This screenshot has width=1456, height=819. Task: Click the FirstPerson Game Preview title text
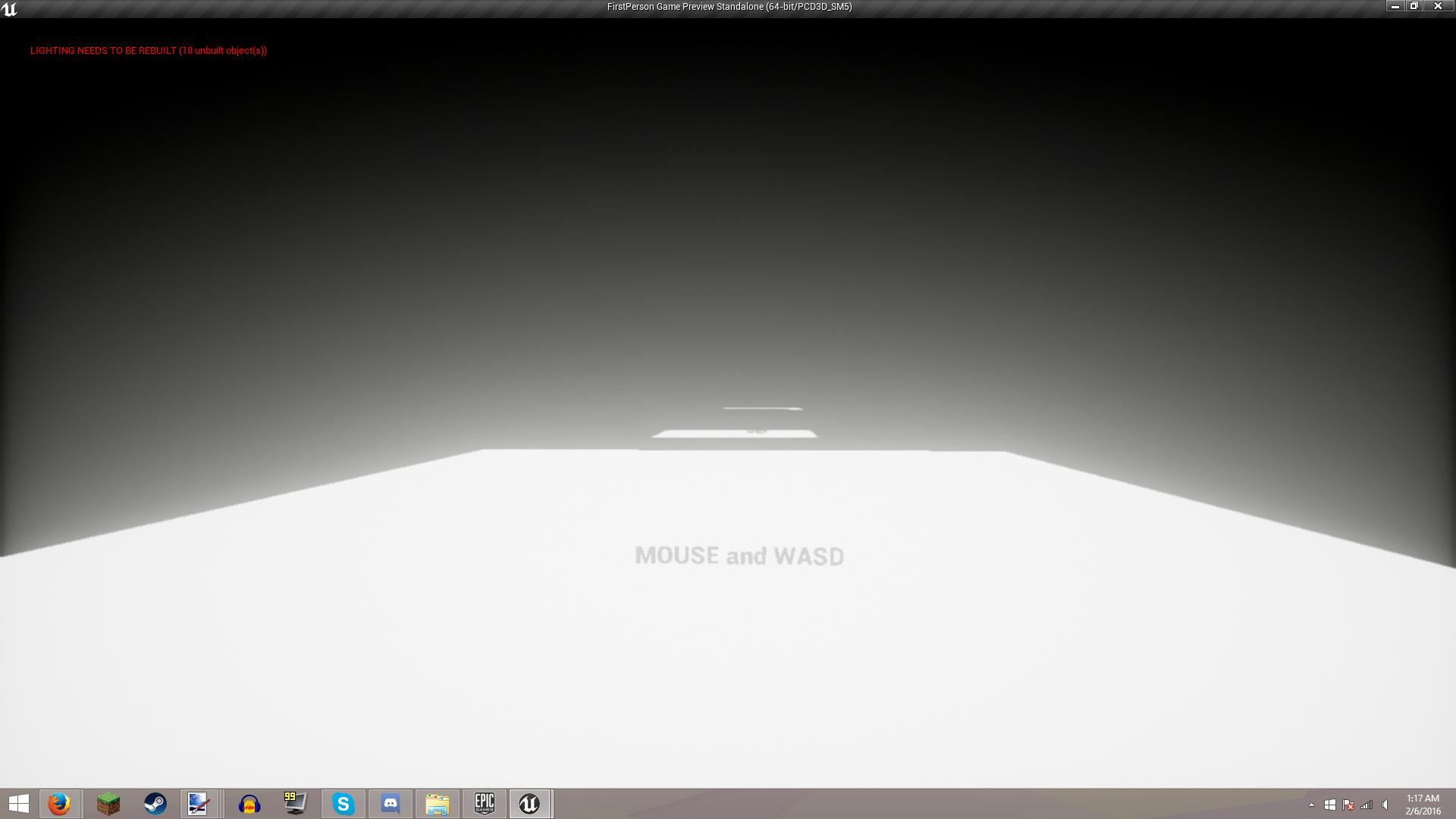(729, 7)
